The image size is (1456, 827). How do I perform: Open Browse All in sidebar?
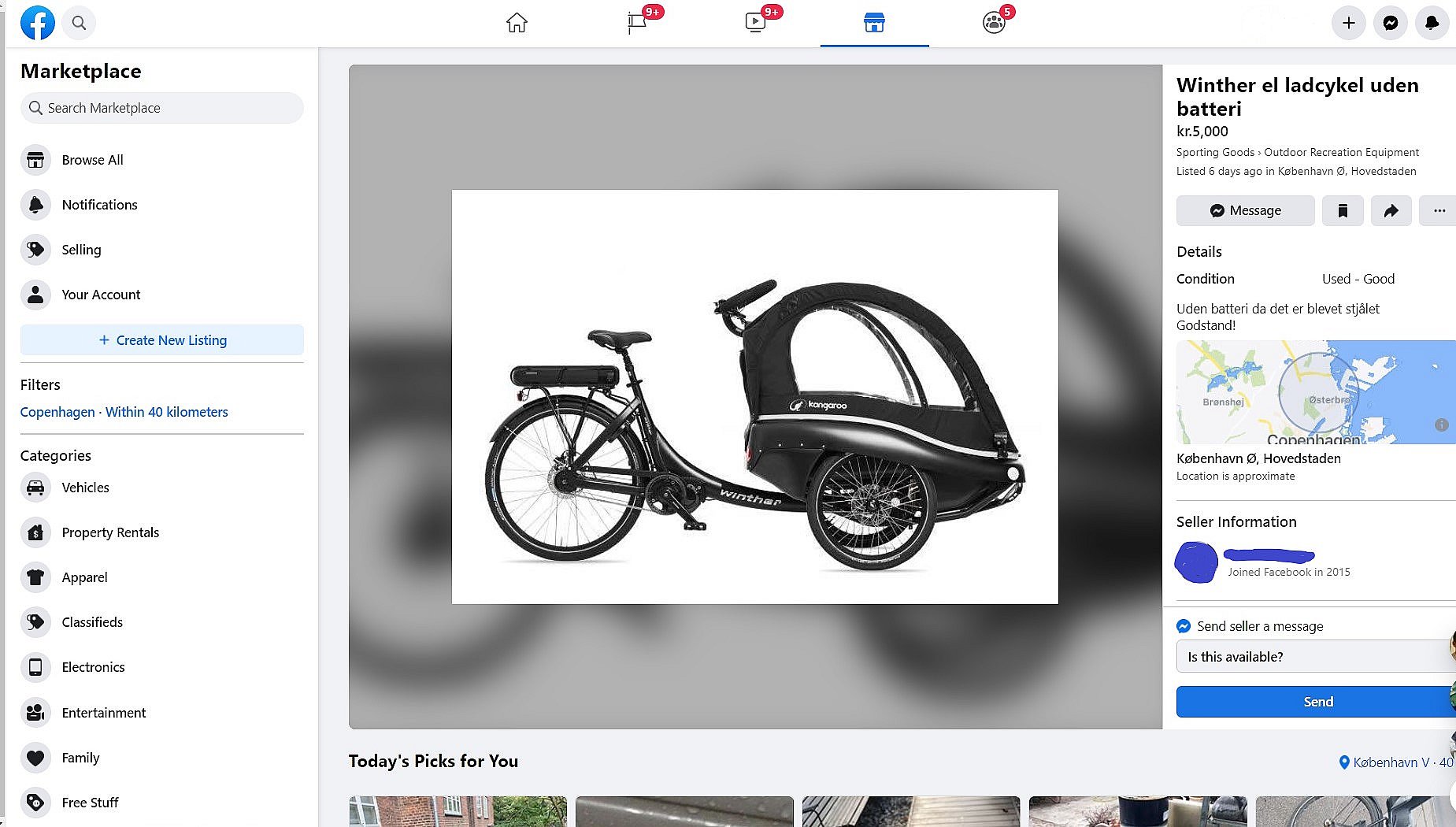point(92,160)
